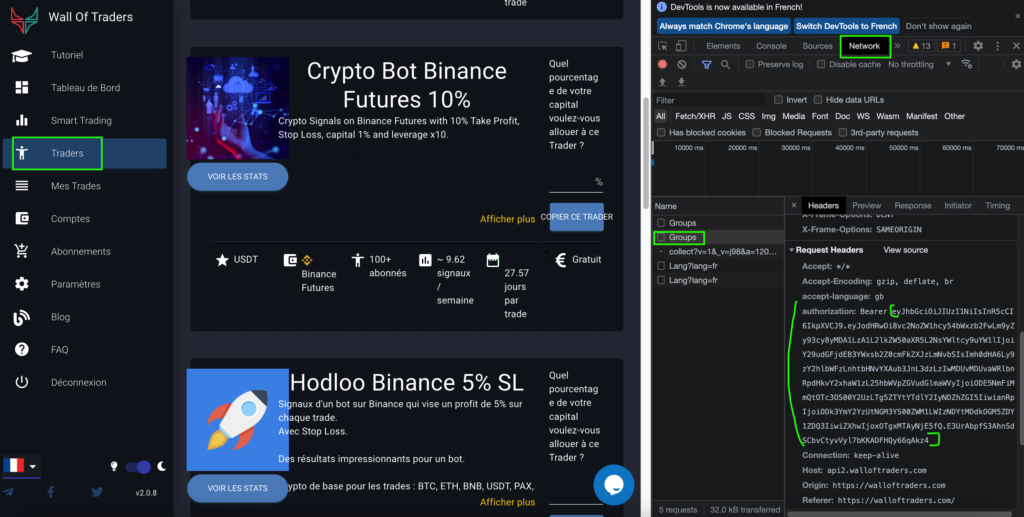Check the Invert checkbox

click(778, 100)
